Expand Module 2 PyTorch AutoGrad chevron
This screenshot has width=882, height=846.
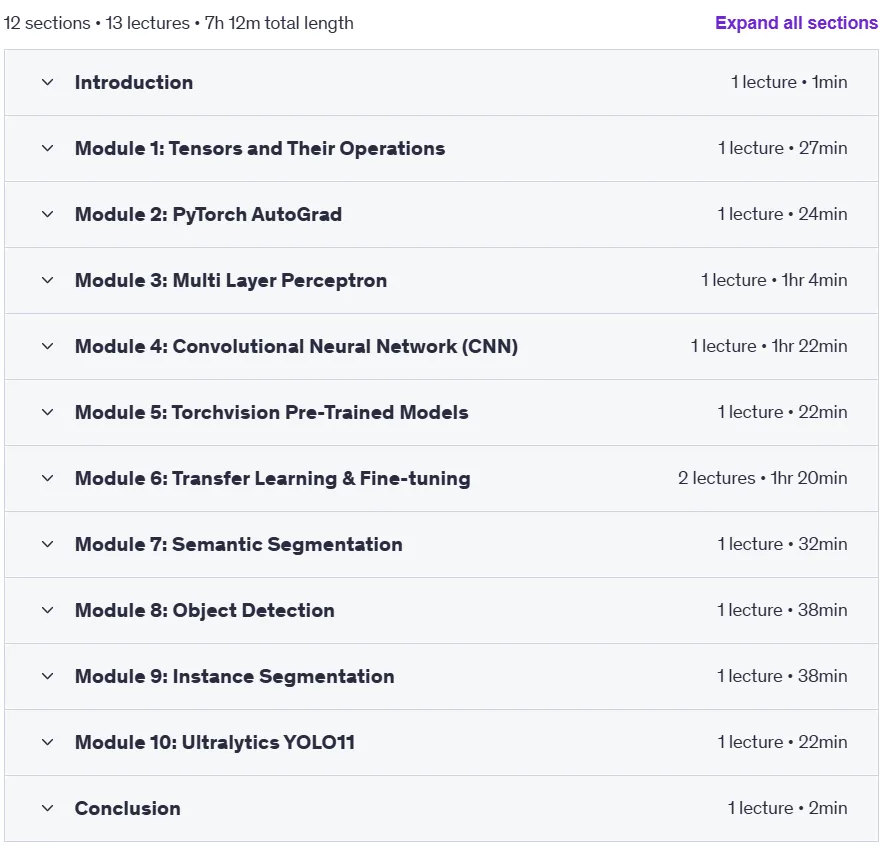48,214
